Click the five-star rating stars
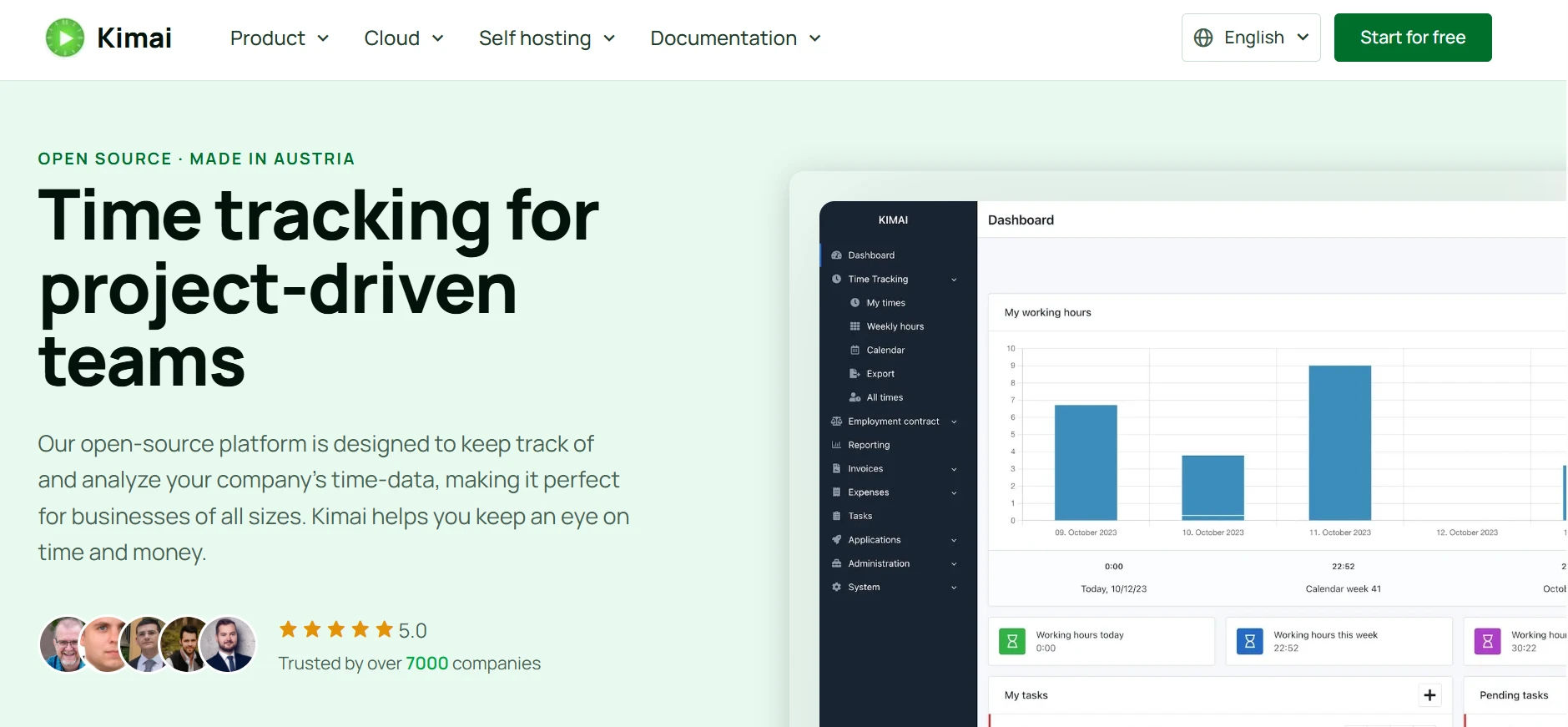 point(335,629)
